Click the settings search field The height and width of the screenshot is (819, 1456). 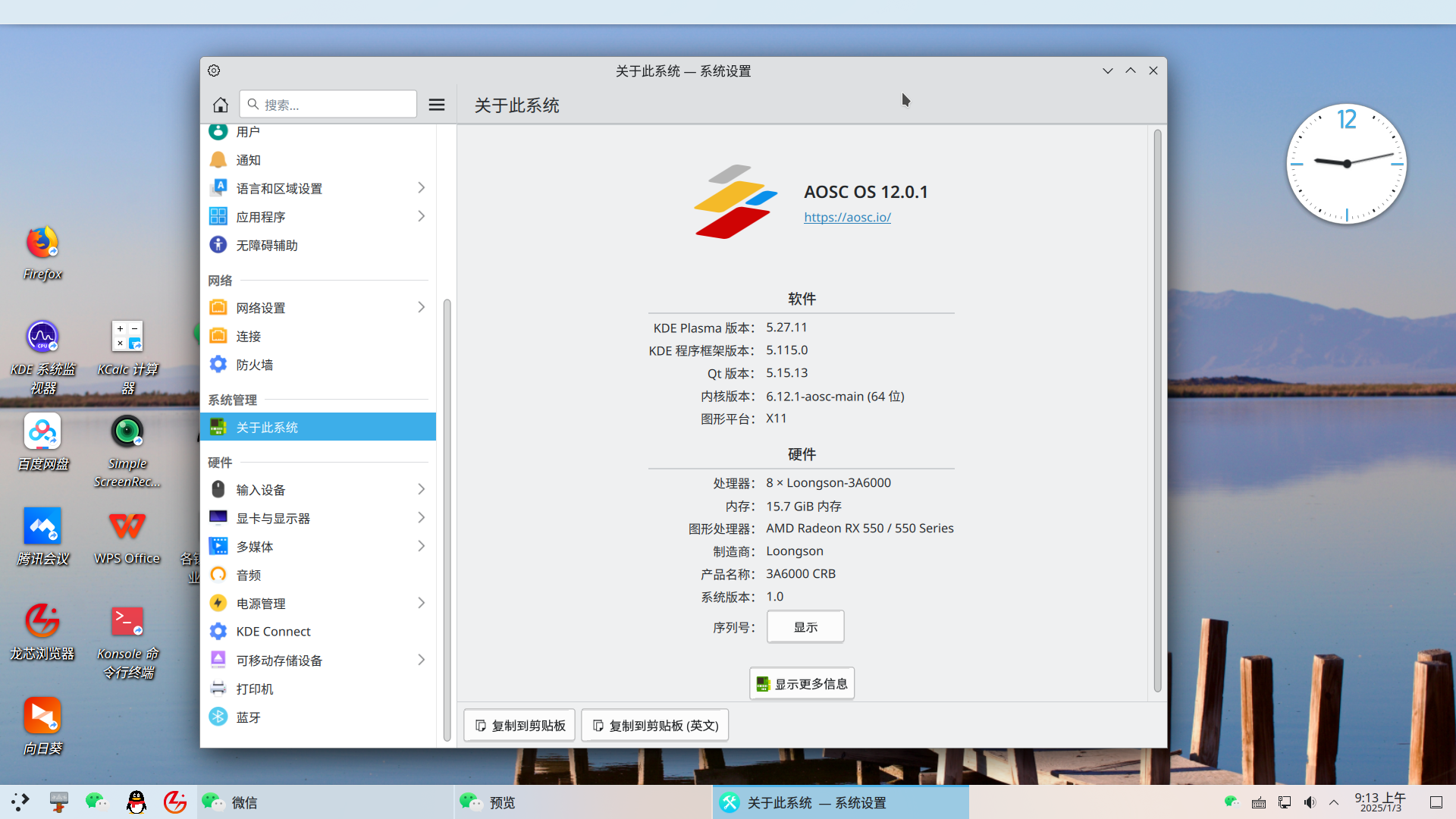(x=328, y=105)
